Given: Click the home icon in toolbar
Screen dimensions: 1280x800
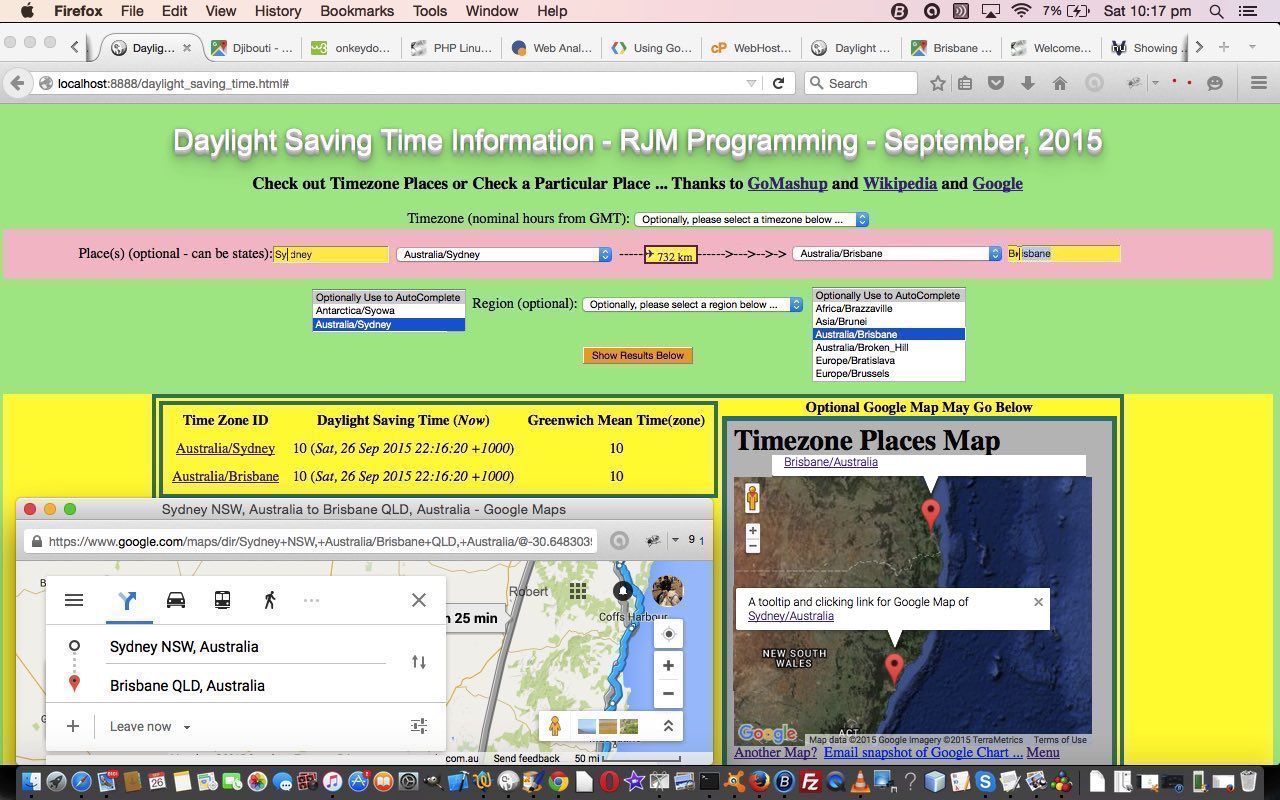Looking at the screenshot, I should coord(1059,83).
